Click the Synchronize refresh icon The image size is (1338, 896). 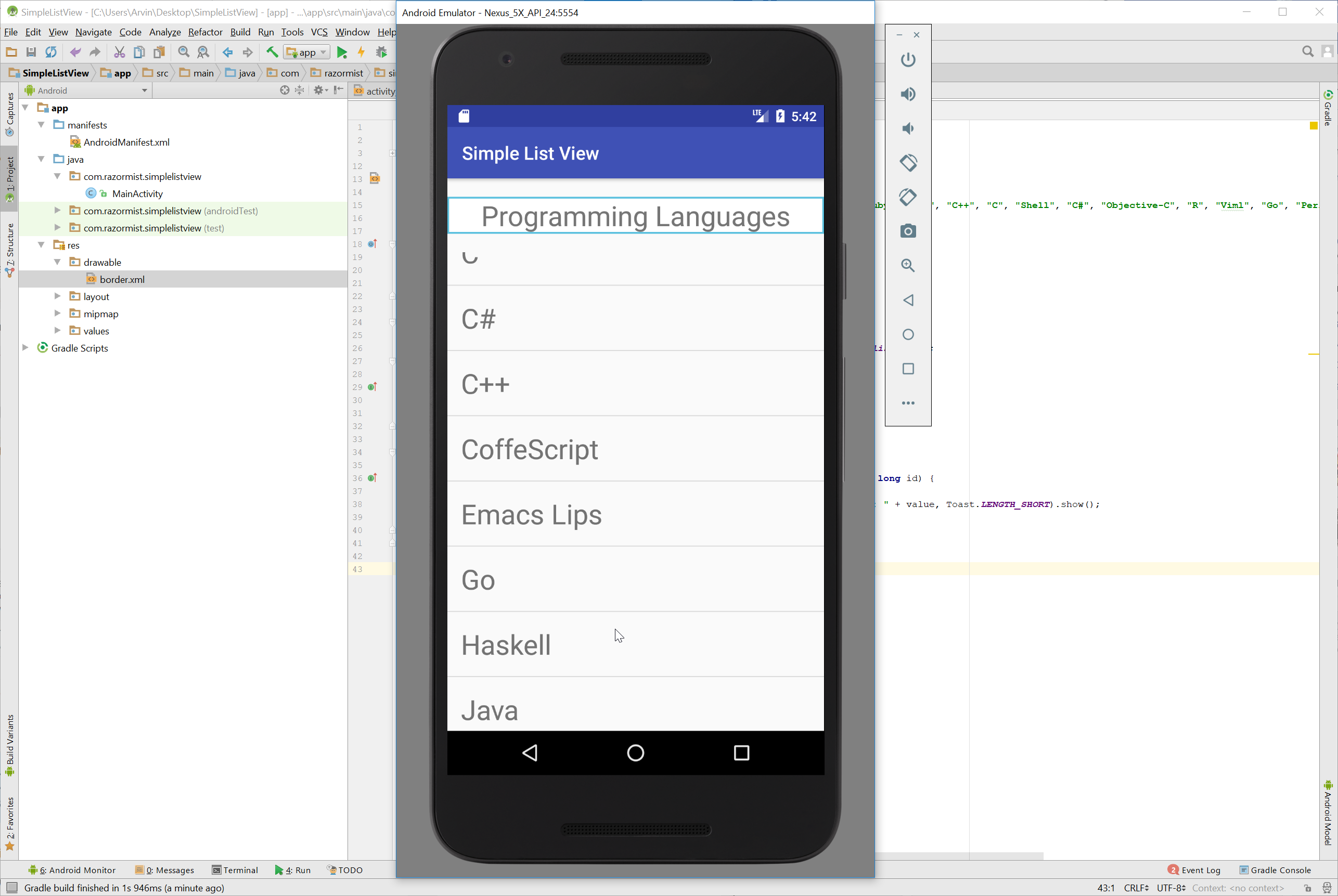coord(51,53)
